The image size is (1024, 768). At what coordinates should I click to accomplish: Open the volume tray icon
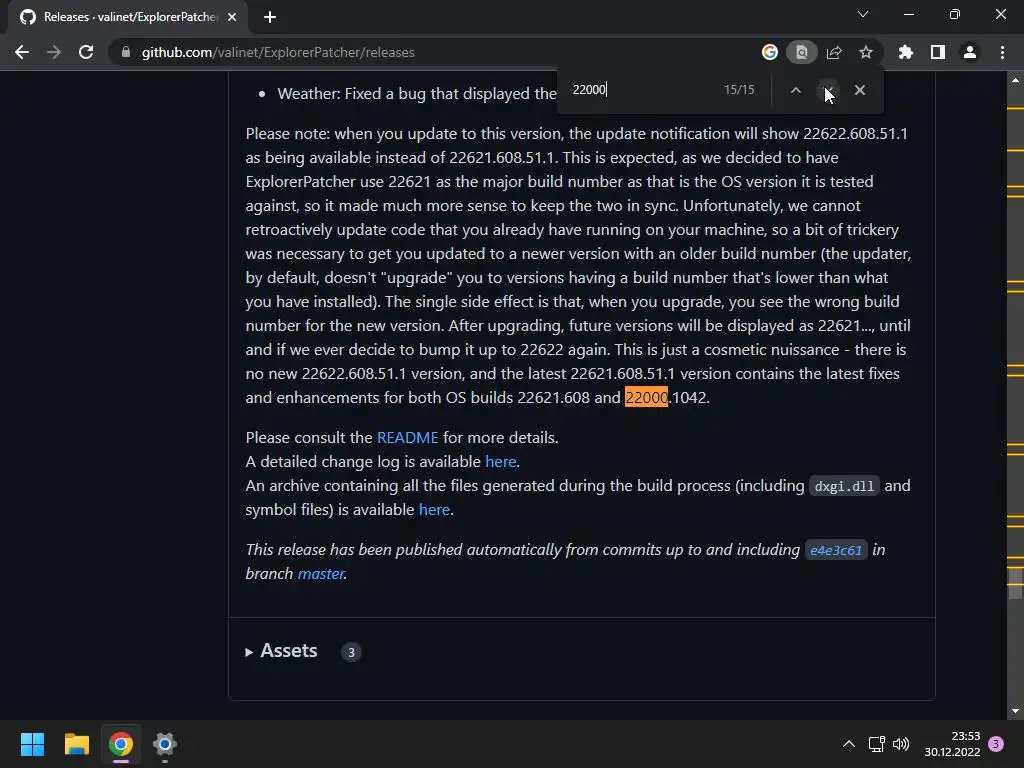pos(901,744)
